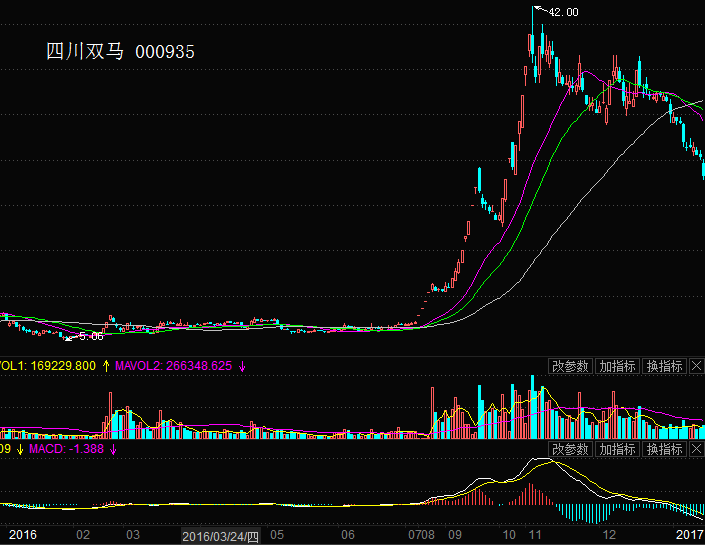Click the 42.00 high price marker
Image resolution: width=705 pixels, height=545 pixels.
(563, 12)
